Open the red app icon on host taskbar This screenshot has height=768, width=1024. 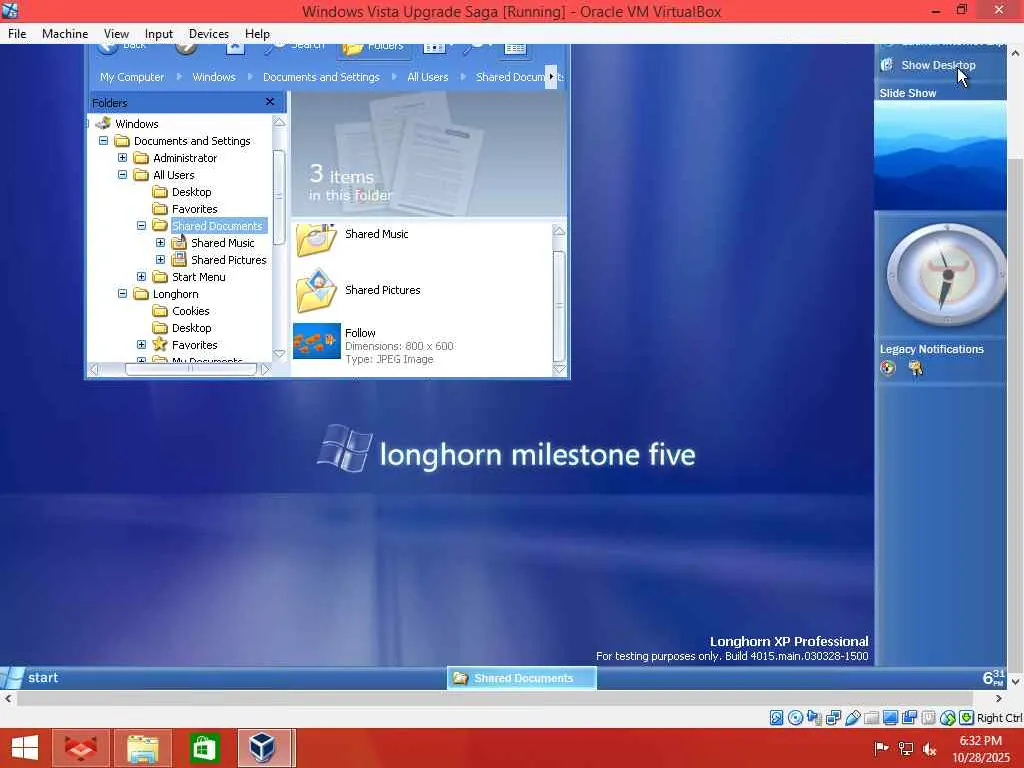(x=81, y=748)
